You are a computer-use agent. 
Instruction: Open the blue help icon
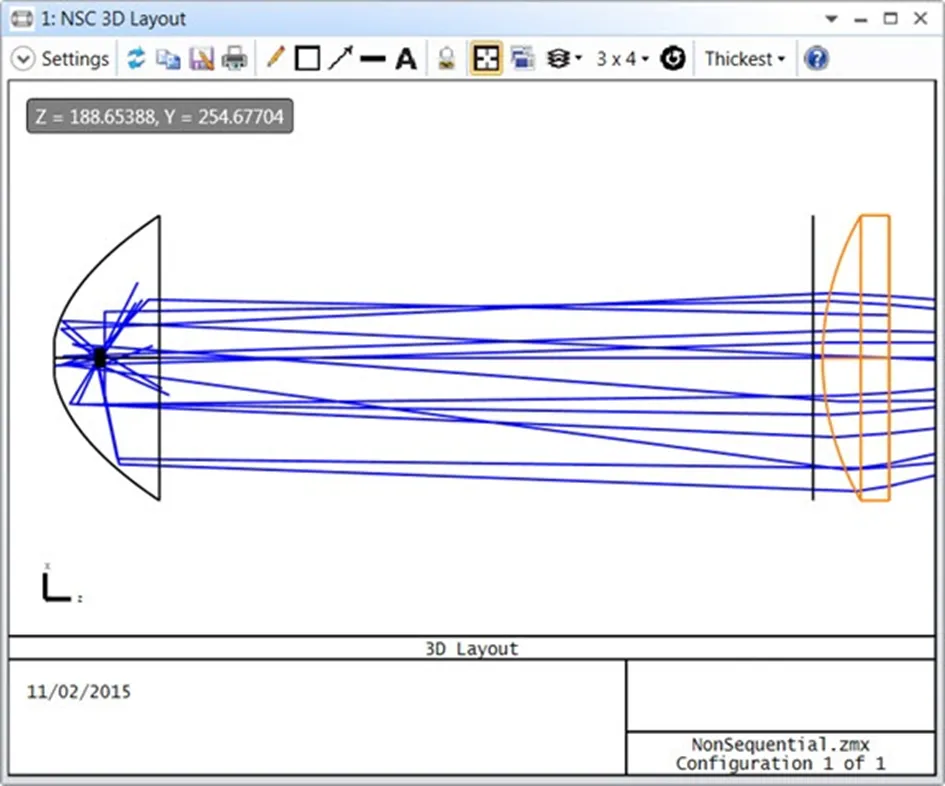click(816, 59)
